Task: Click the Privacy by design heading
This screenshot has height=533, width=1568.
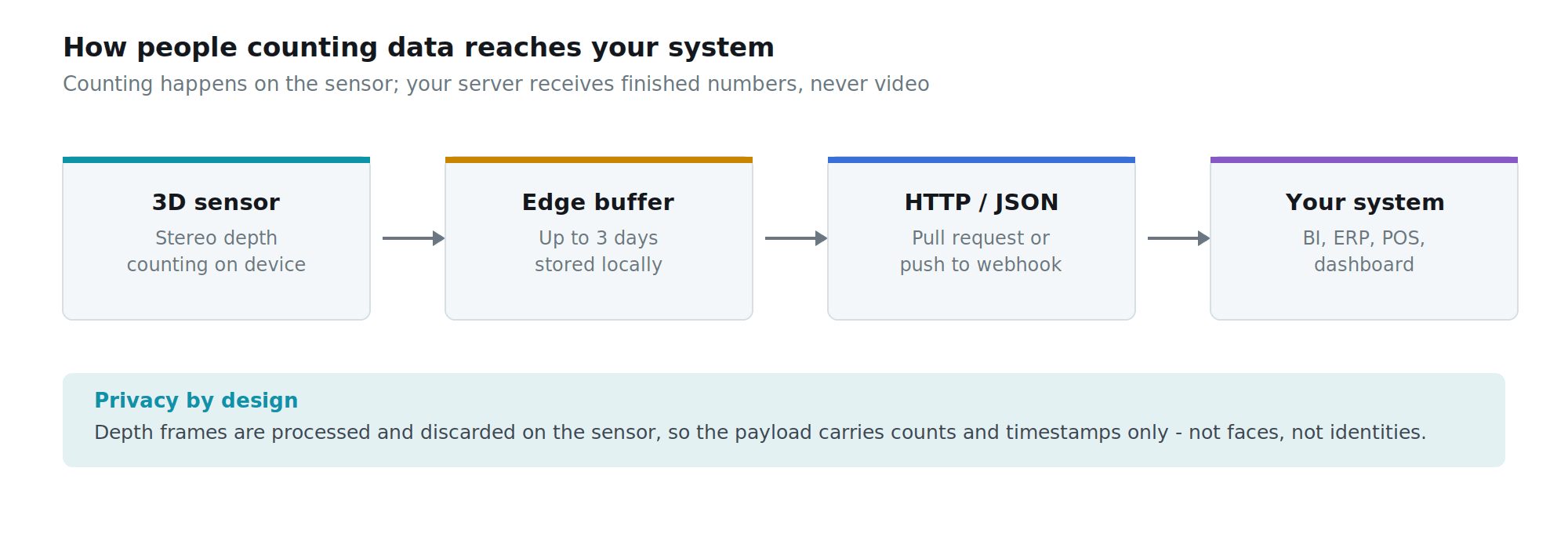Action: tap(196, 401)
